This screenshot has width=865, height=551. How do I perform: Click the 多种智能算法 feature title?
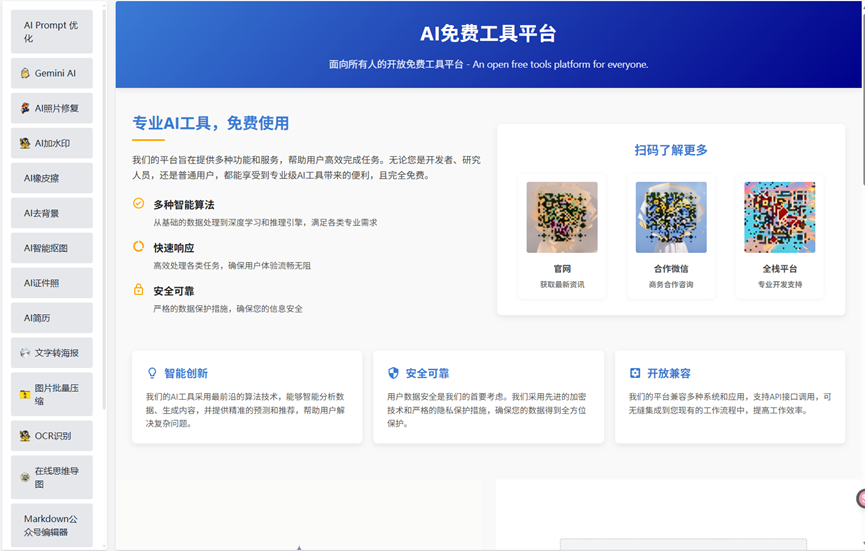click(x=184, y=205)
